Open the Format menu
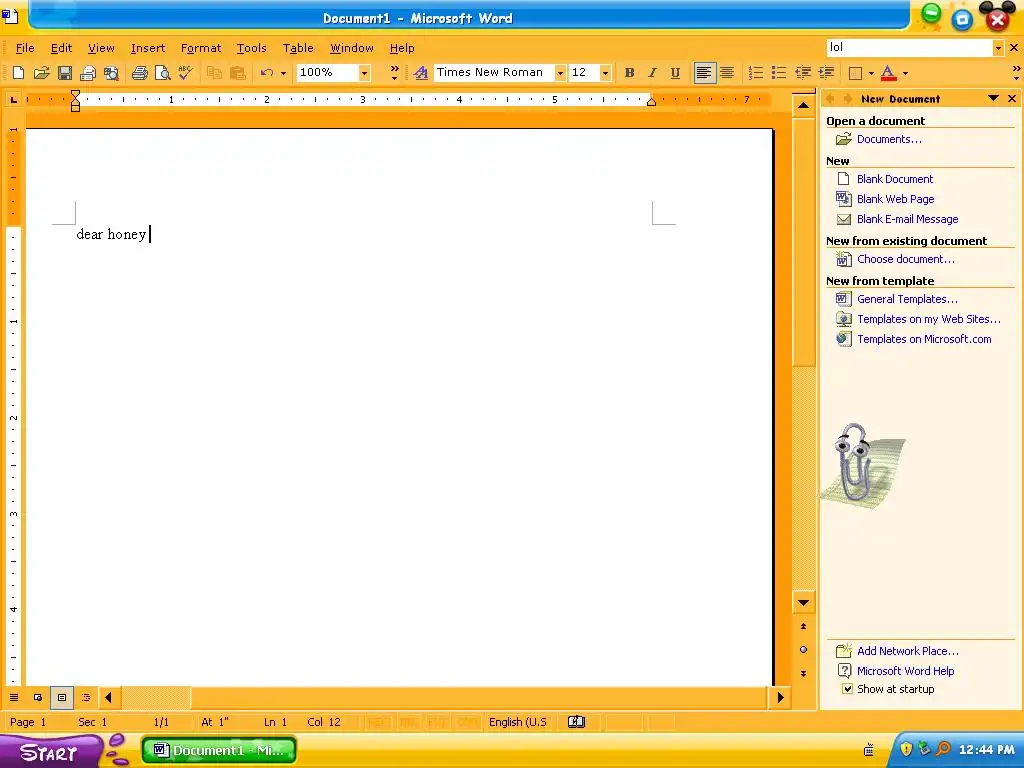 200,48
